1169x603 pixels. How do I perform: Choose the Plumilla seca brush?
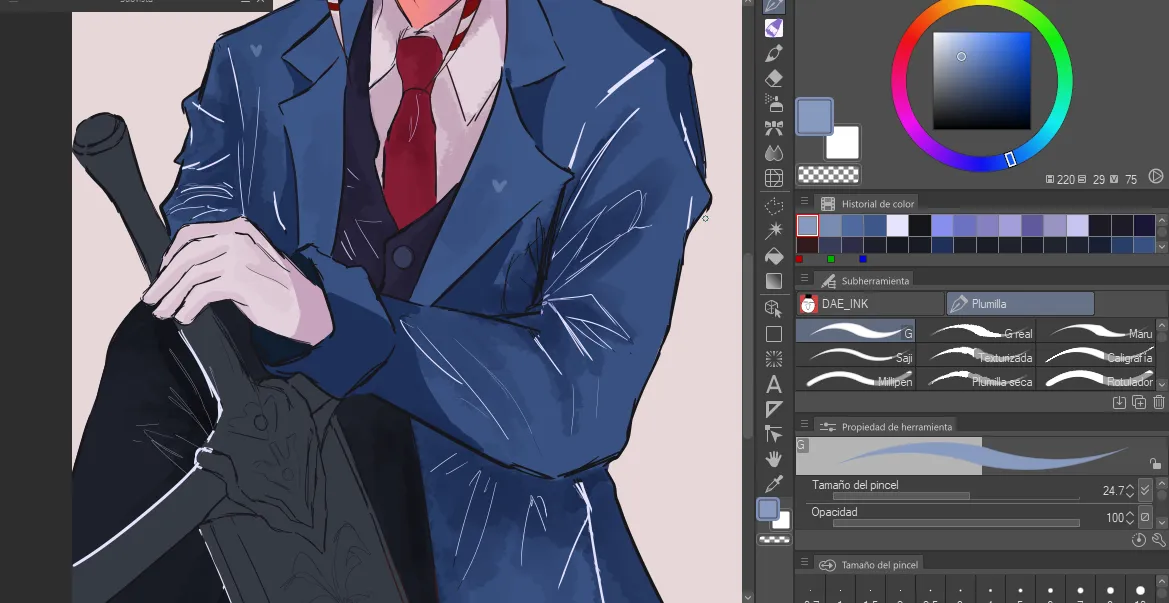tap(975, 379)
